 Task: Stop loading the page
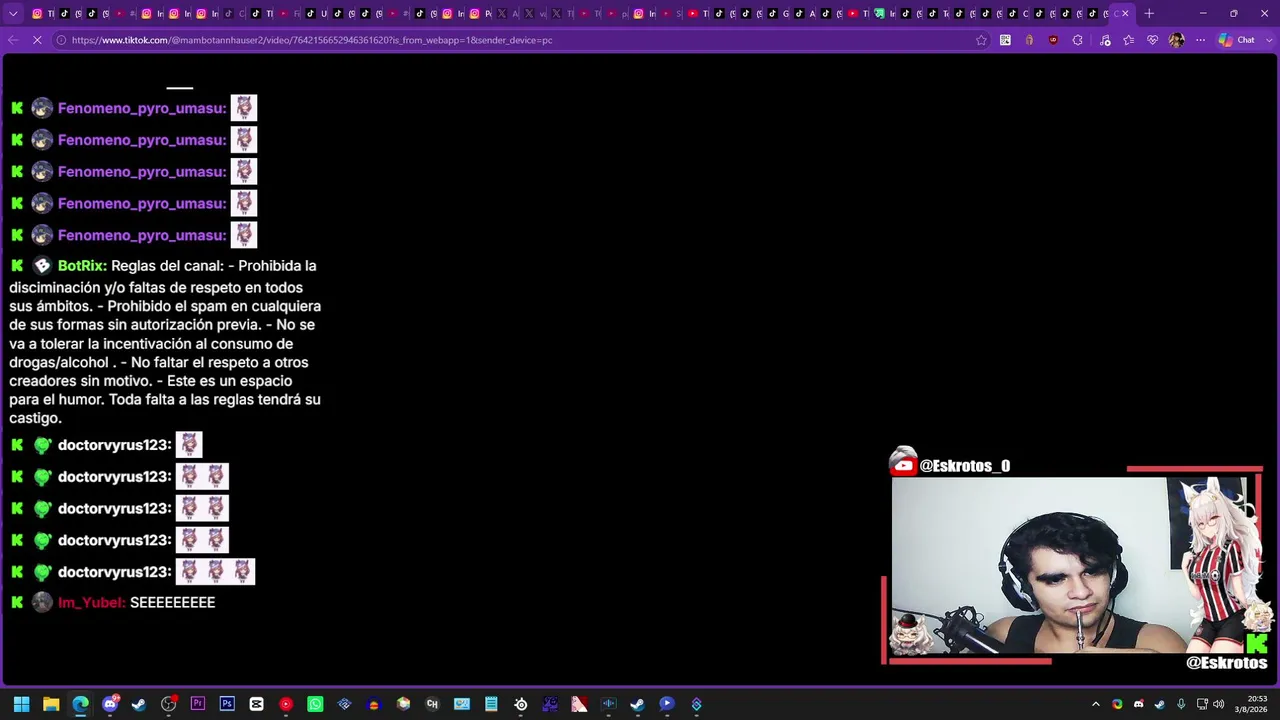[x=37, y=40]
